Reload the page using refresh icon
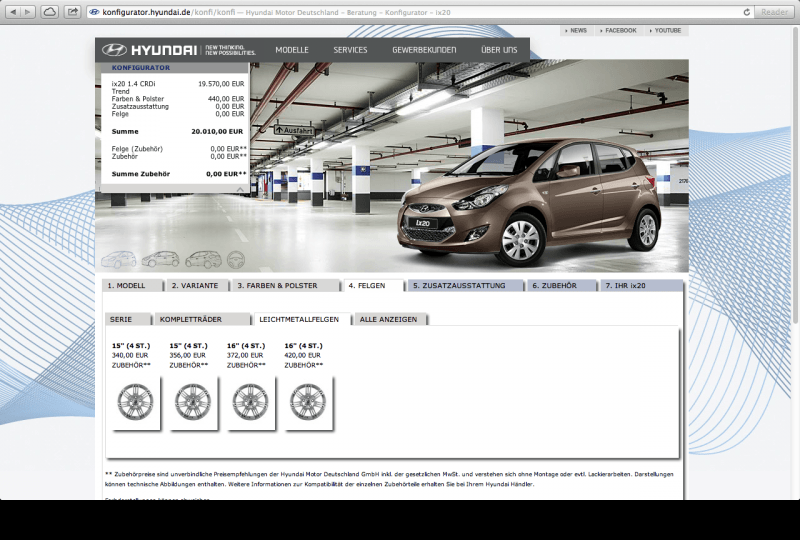800x540 pixels. click(x=746, y=12)
